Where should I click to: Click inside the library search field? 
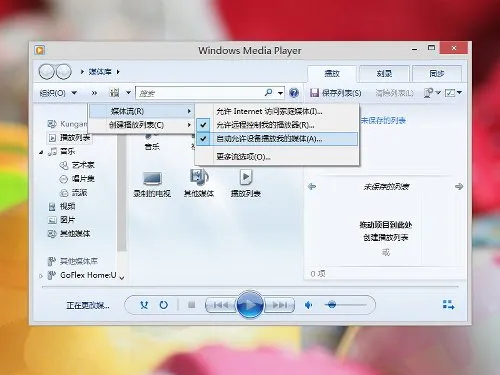point(200,93)
